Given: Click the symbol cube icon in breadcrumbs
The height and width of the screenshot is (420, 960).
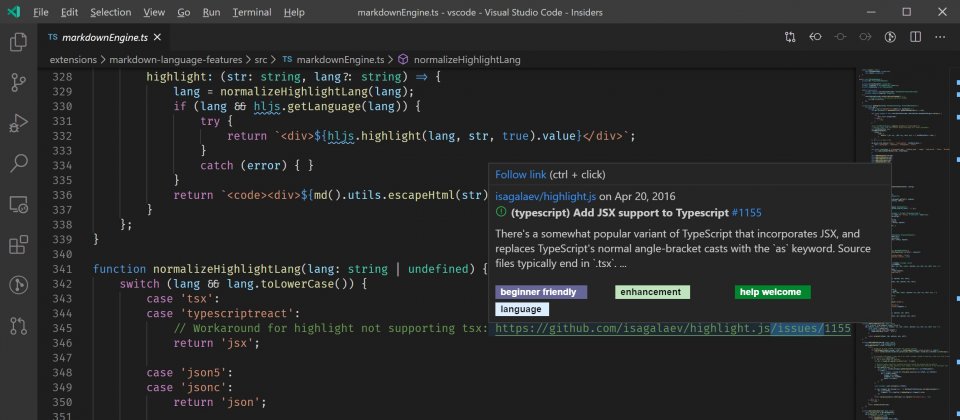Looking at the screenshot, I should point(403,59).
